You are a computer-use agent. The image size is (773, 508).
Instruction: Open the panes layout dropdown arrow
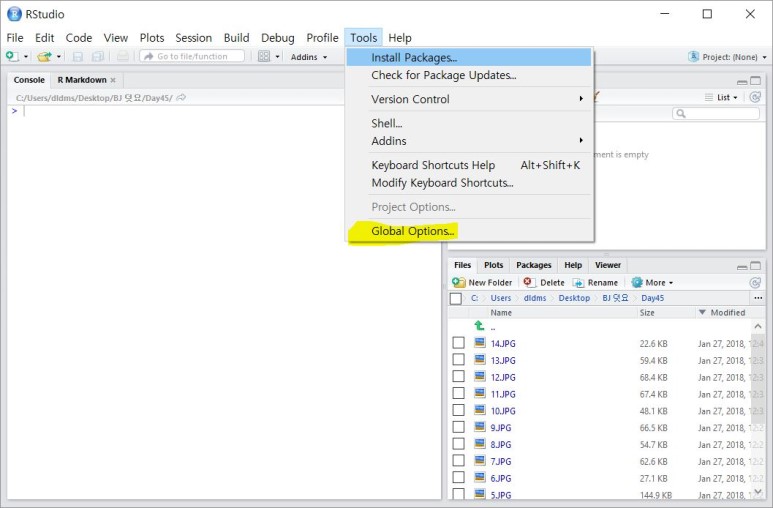(x=278, y=57)
